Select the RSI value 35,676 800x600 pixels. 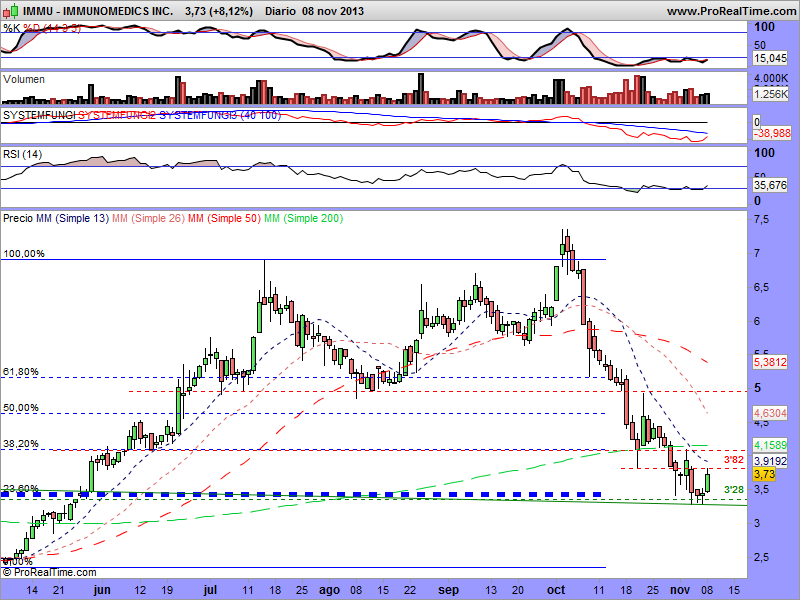click(x=770, y=185)
